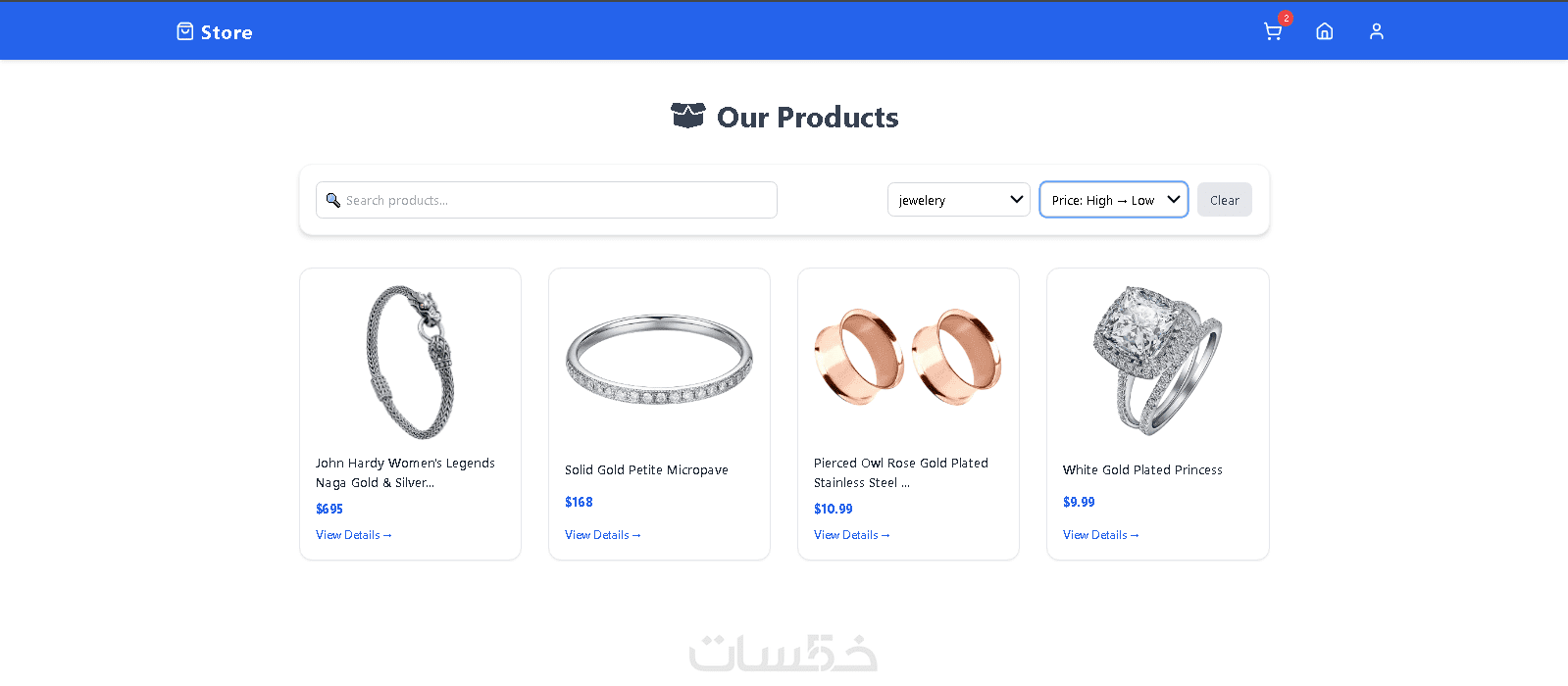The image size is (1568, 686).
Task: Open the Price: High → Low sort dropdown
Action: (x=1114, y=200)
